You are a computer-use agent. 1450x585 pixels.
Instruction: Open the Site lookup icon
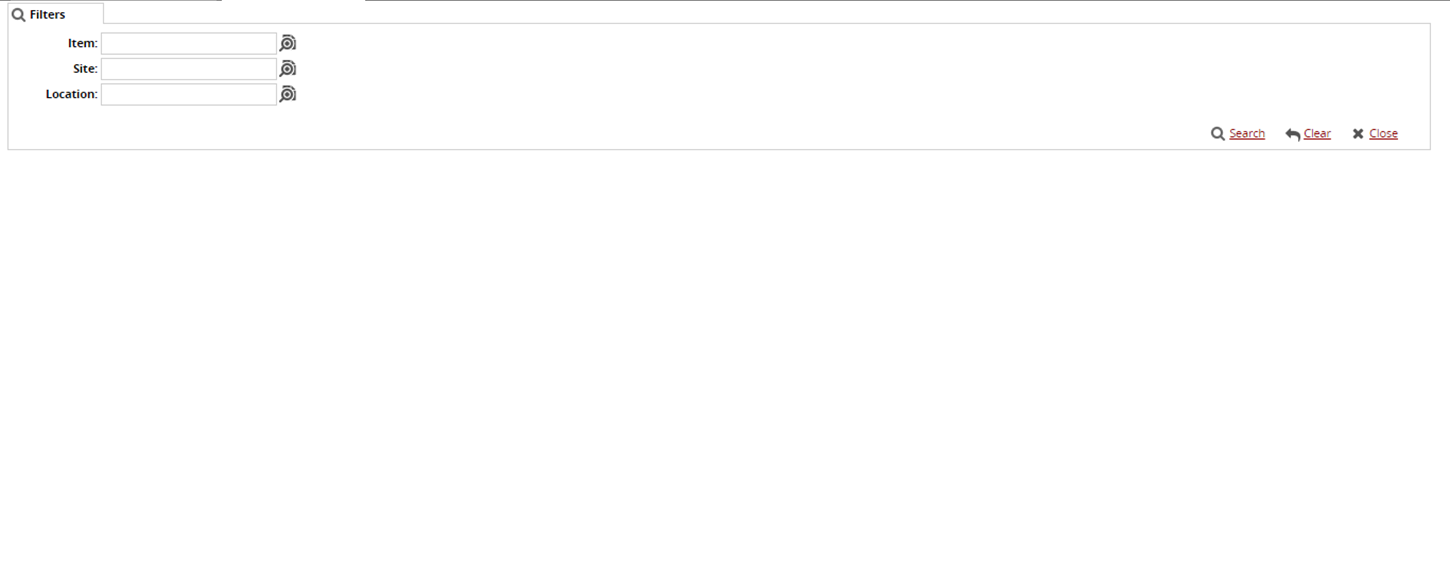(x=288, y=69)
